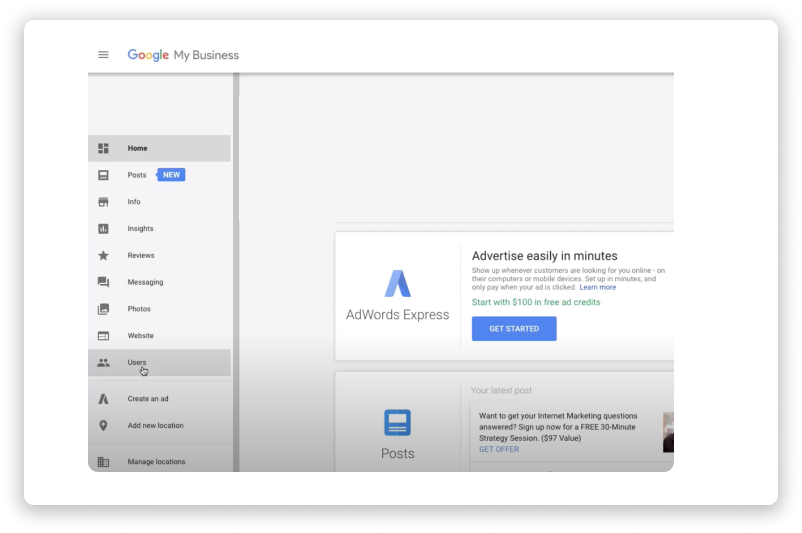Screen dimensions: 802x533
Task: Click the Google My Business logo
Action: click(x=183, y=55)
